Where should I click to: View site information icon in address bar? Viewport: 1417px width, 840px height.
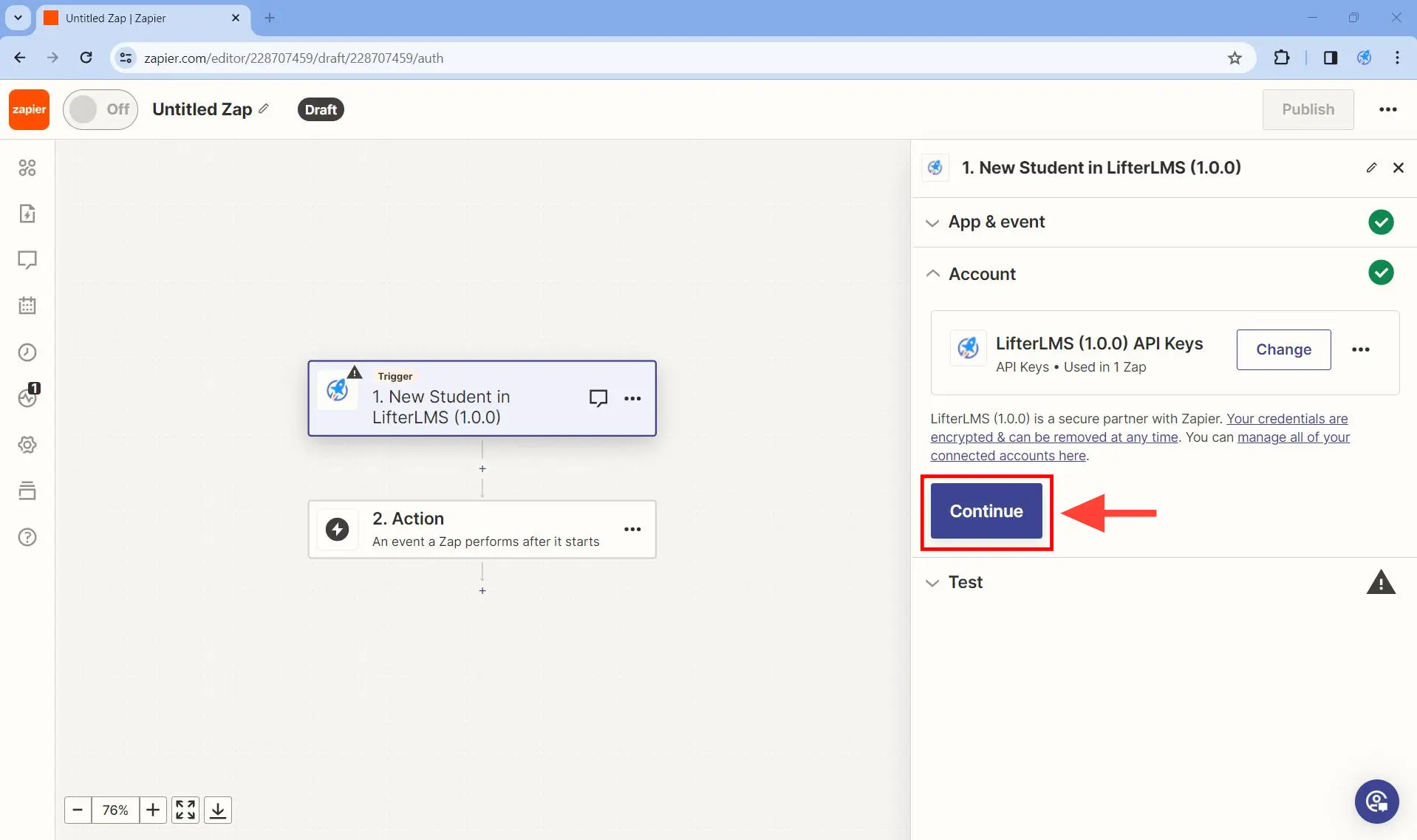coord(126,58)
